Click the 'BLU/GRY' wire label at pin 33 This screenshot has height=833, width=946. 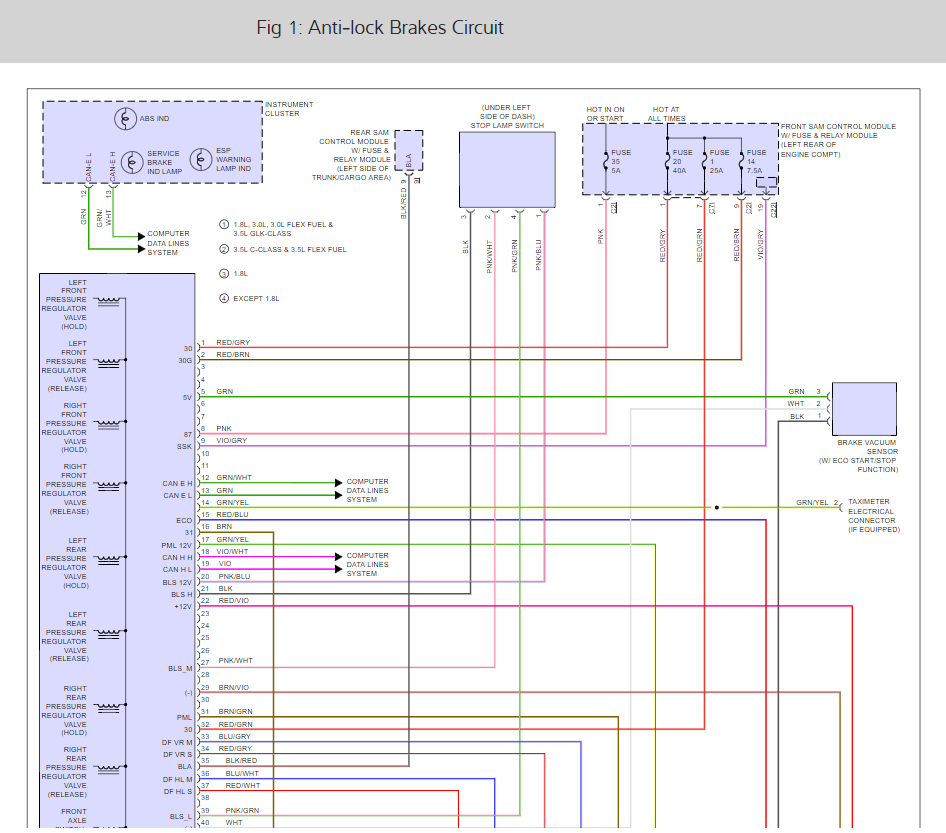(234, 736)
